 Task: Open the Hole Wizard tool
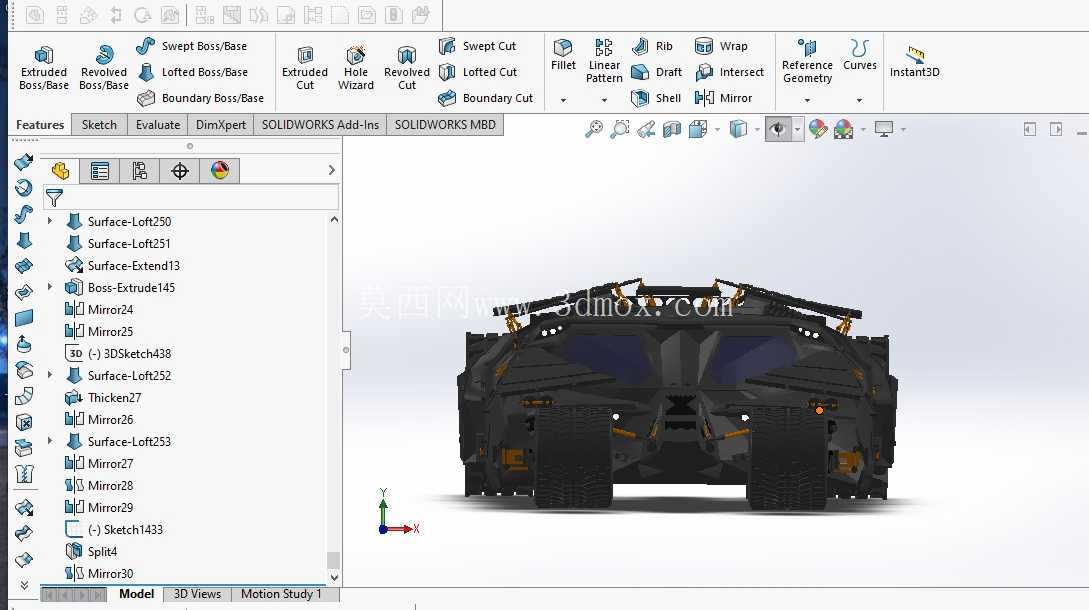tap(356, 67)
